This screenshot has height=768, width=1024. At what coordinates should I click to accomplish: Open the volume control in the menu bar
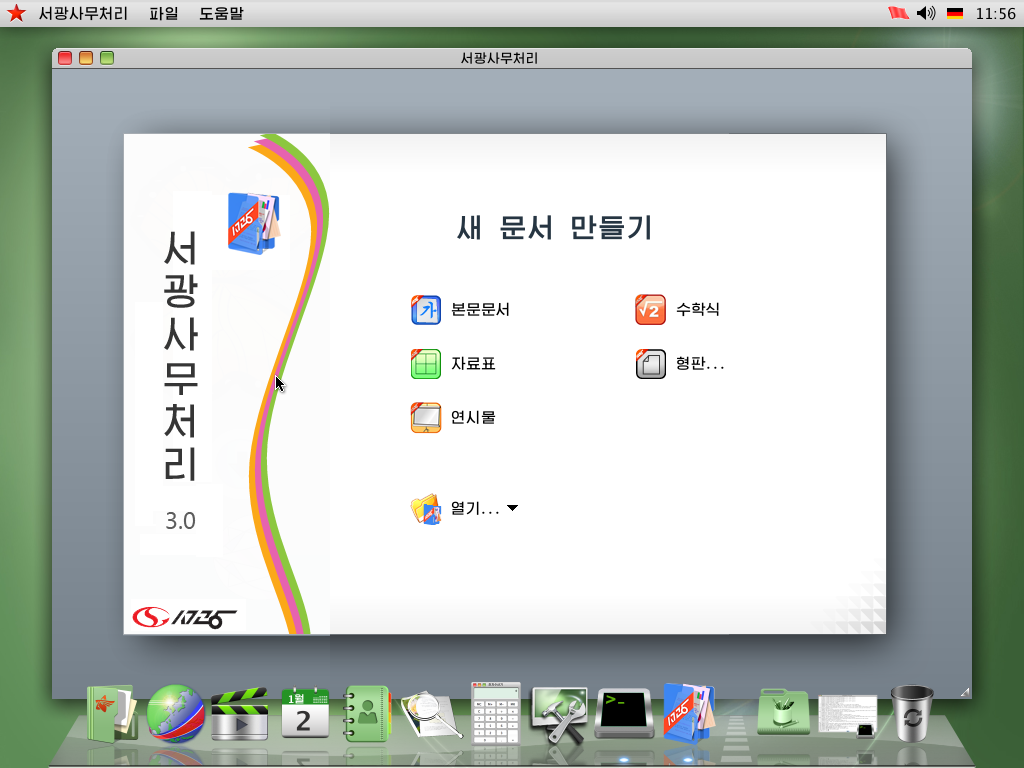pyautogui.click(x=922, y=14)
